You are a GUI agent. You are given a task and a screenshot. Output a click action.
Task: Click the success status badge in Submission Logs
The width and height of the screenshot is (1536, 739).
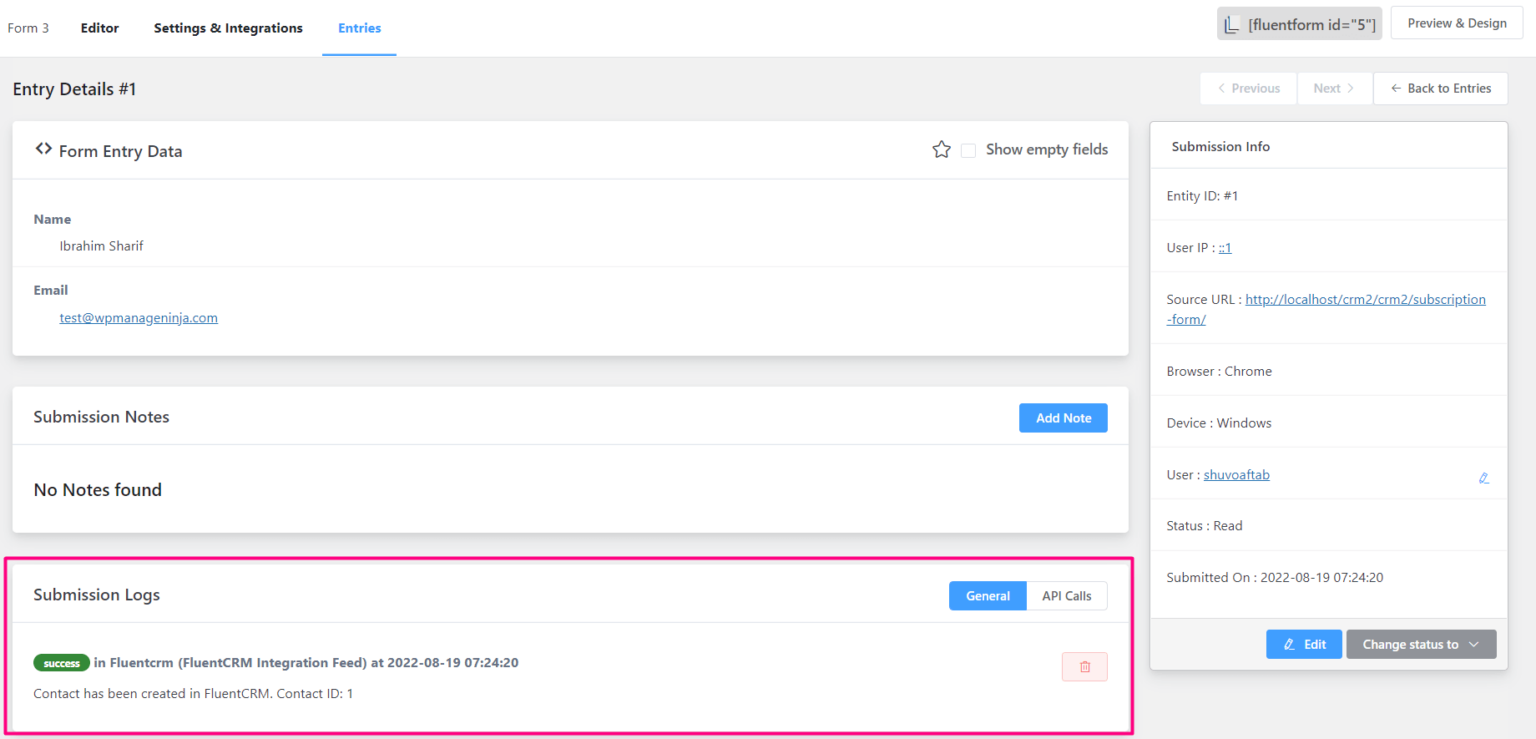coord(61,662)
